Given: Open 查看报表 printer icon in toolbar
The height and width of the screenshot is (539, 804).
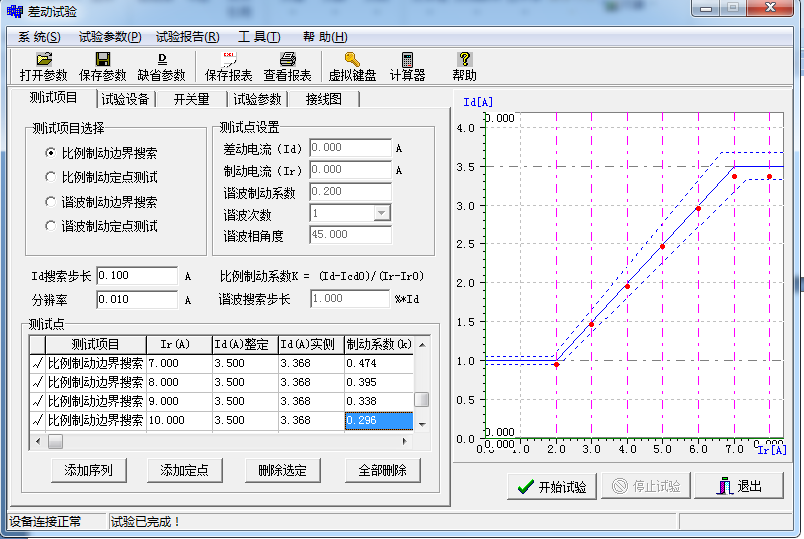Looking at the screenshot, I should coord(287,60).
